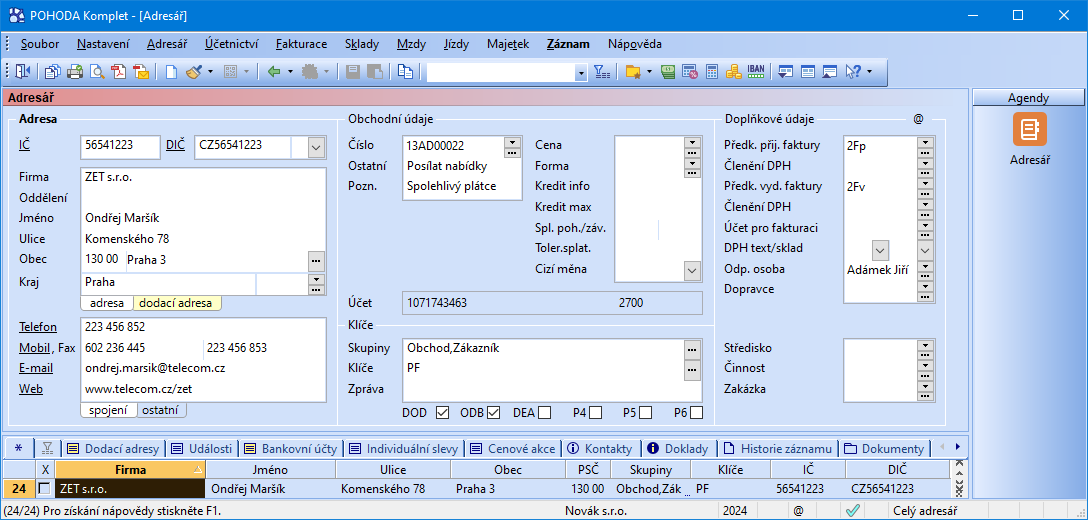
Task: Click the gold coins toolbar icon
Action: pos(734,71)
